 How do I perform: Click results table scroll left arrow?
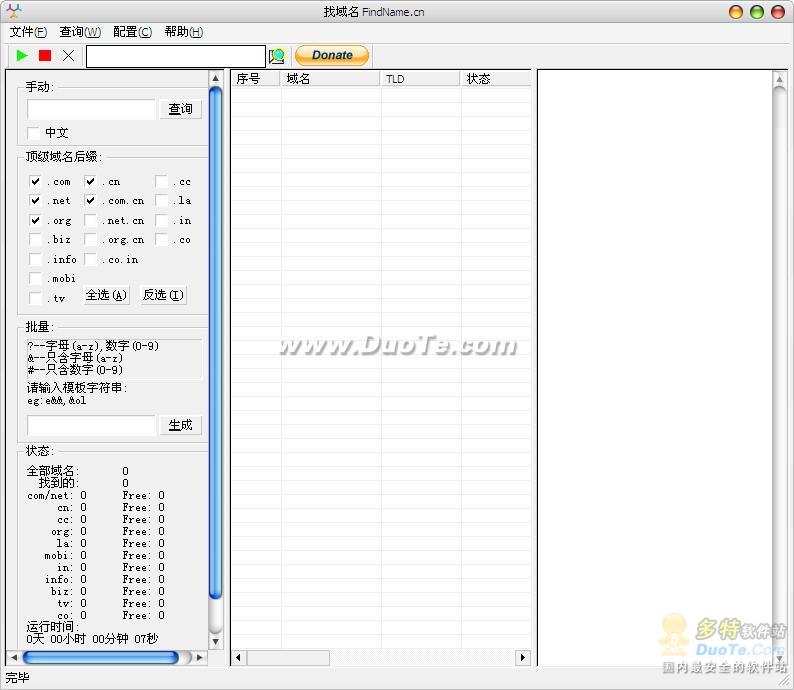239,658
